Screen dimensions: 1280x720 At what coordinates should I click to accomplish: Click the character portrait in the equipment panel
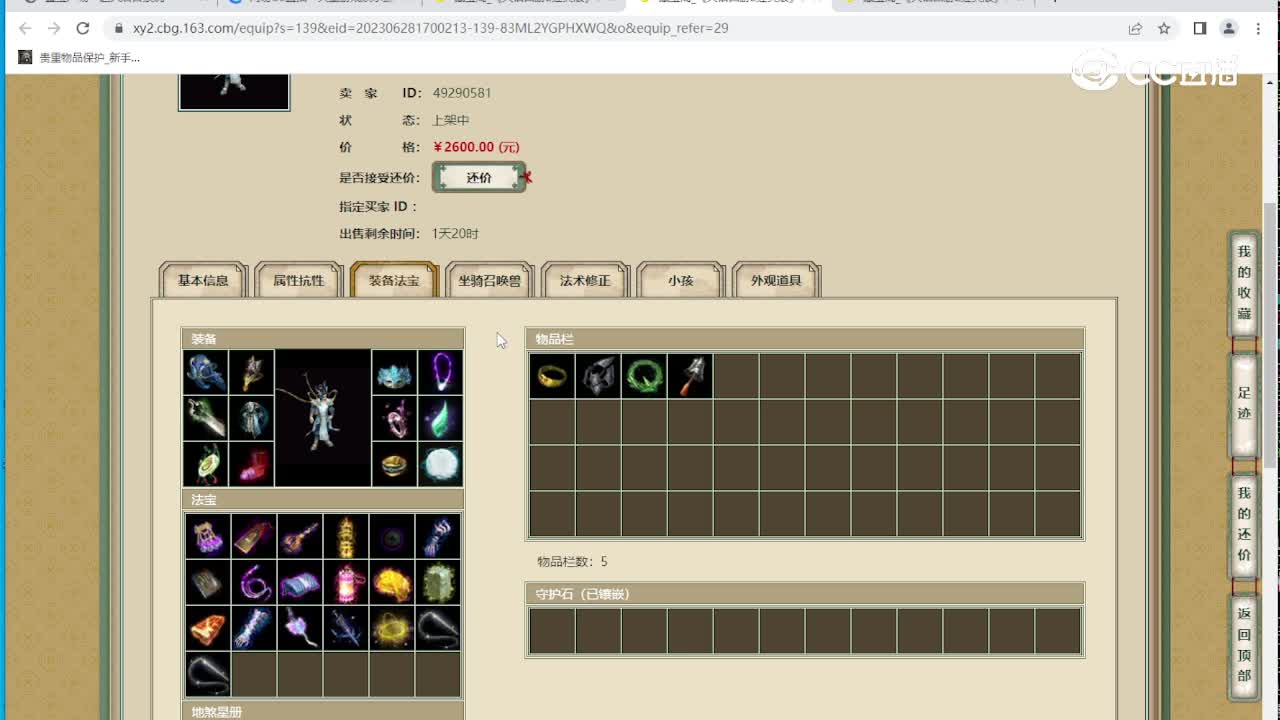coord(323,418)
